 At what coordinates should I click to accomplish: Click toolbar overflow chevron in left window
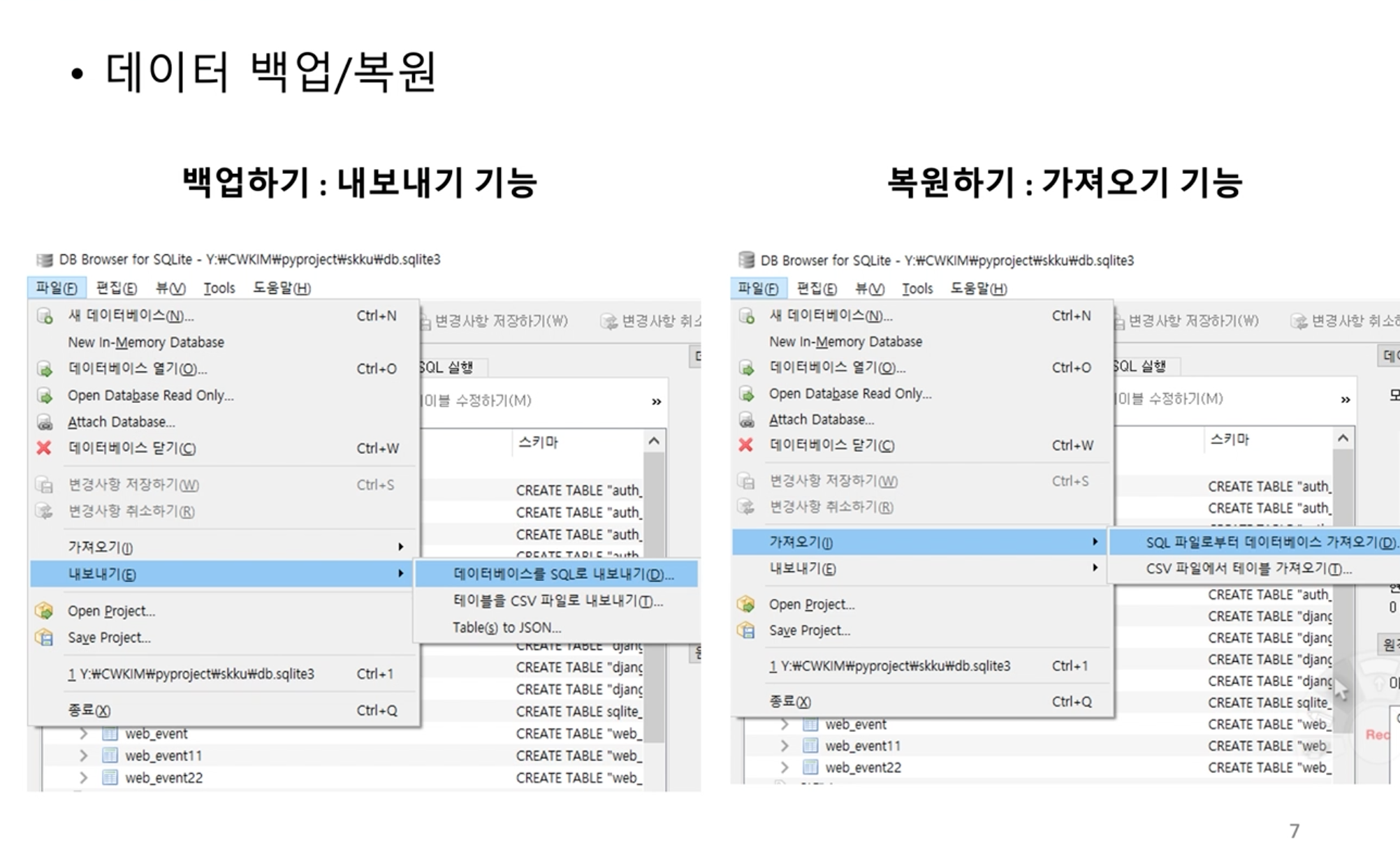[656, 401]
